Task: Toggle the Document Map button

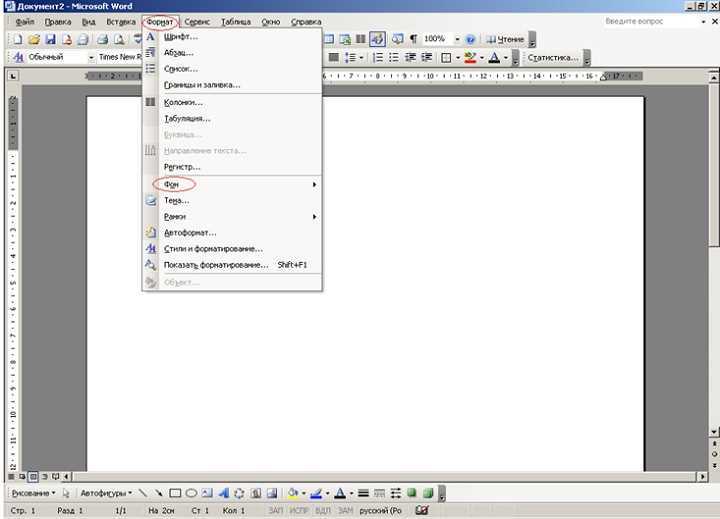Action: 398,39
